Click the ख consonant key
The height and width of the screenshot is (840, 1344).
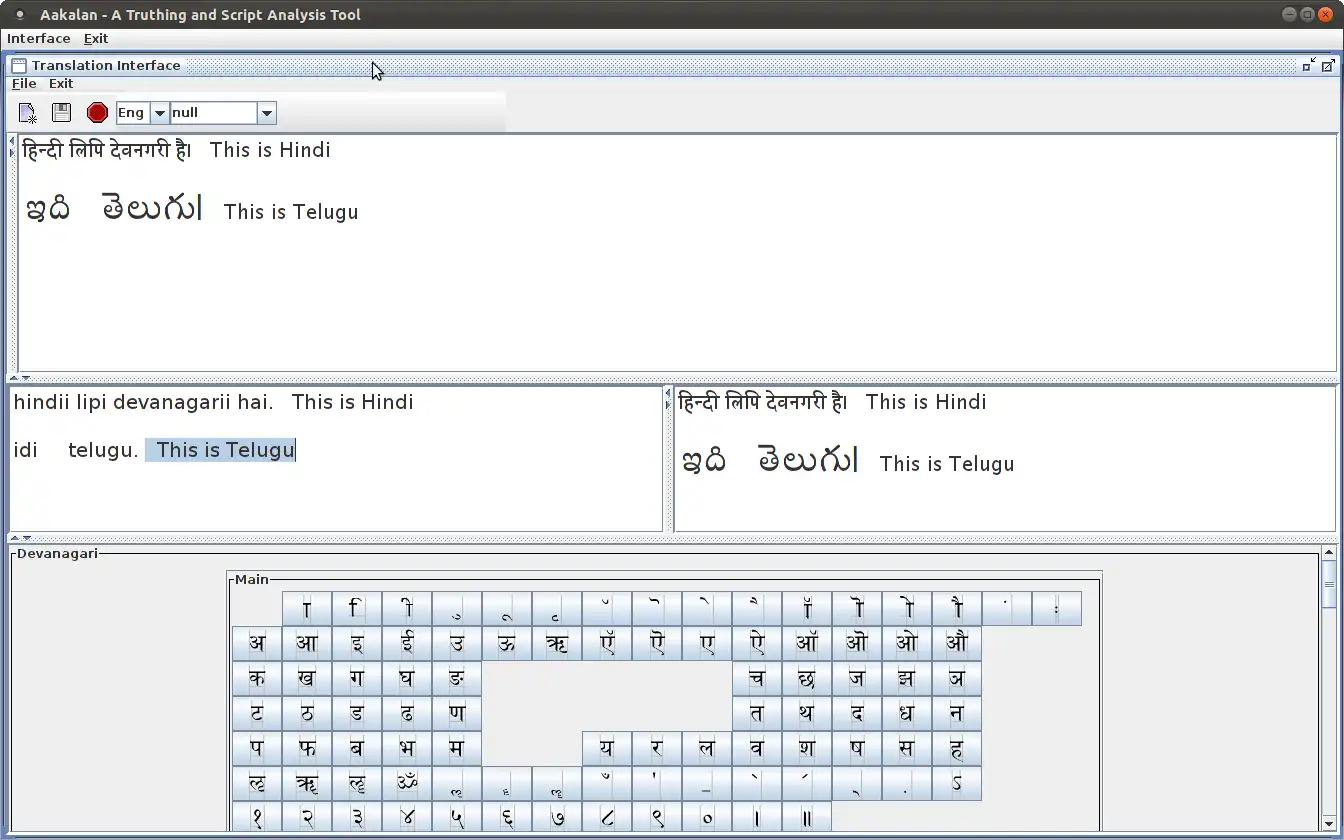coord(307,679)
